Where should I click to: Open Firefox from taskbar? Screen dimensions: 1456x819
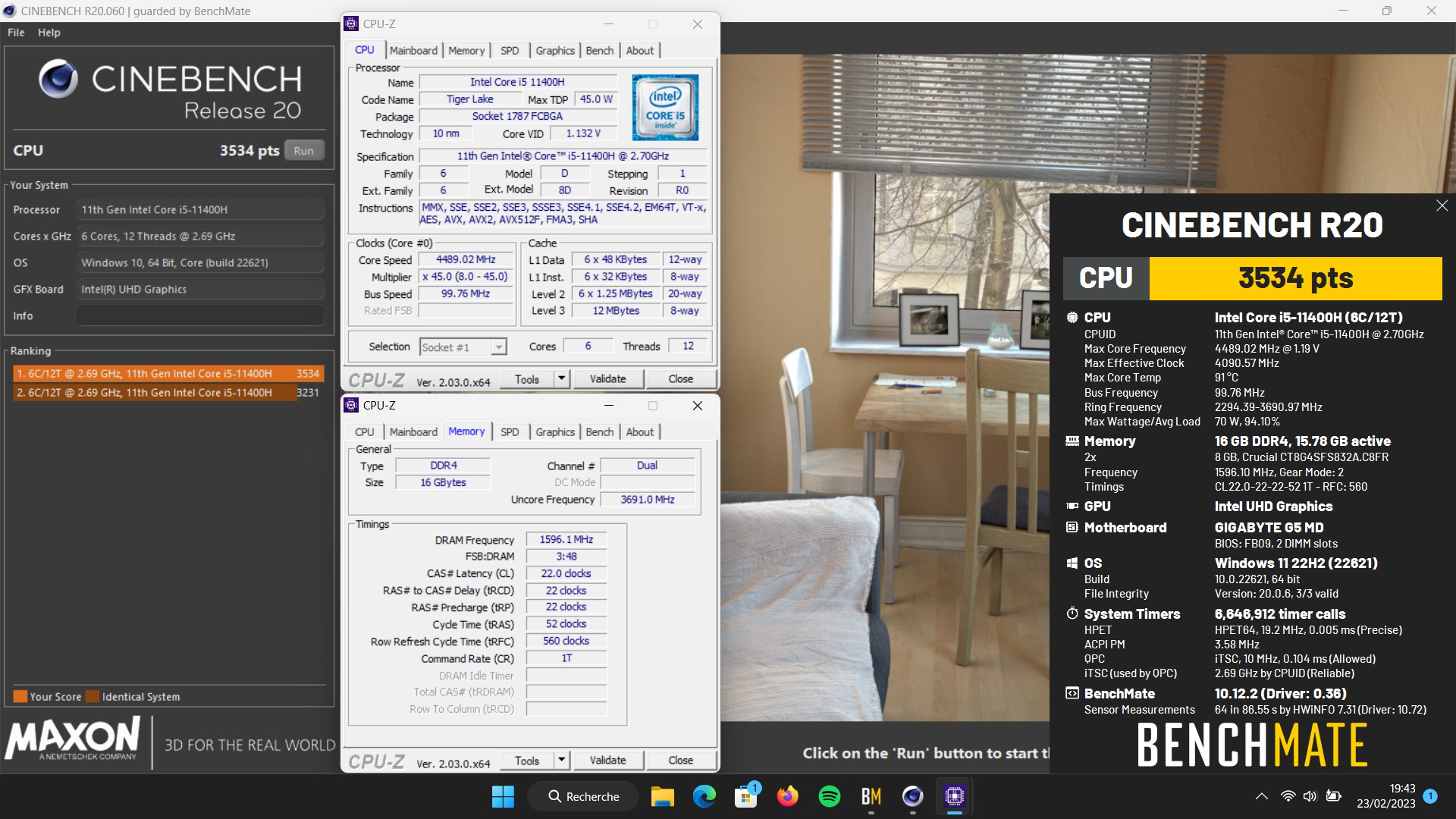pos(788,796)
